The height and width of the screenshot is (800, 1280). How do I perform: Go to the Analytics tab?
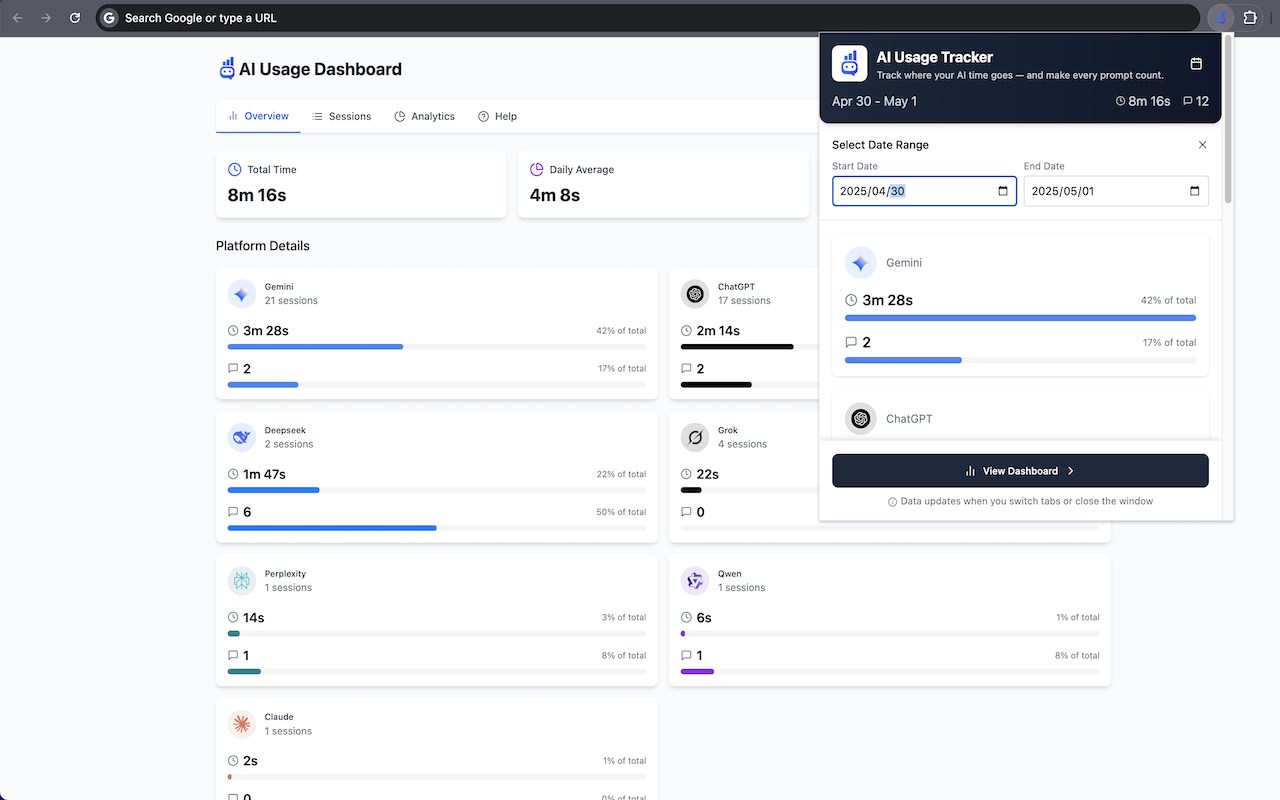coord(424,116)
